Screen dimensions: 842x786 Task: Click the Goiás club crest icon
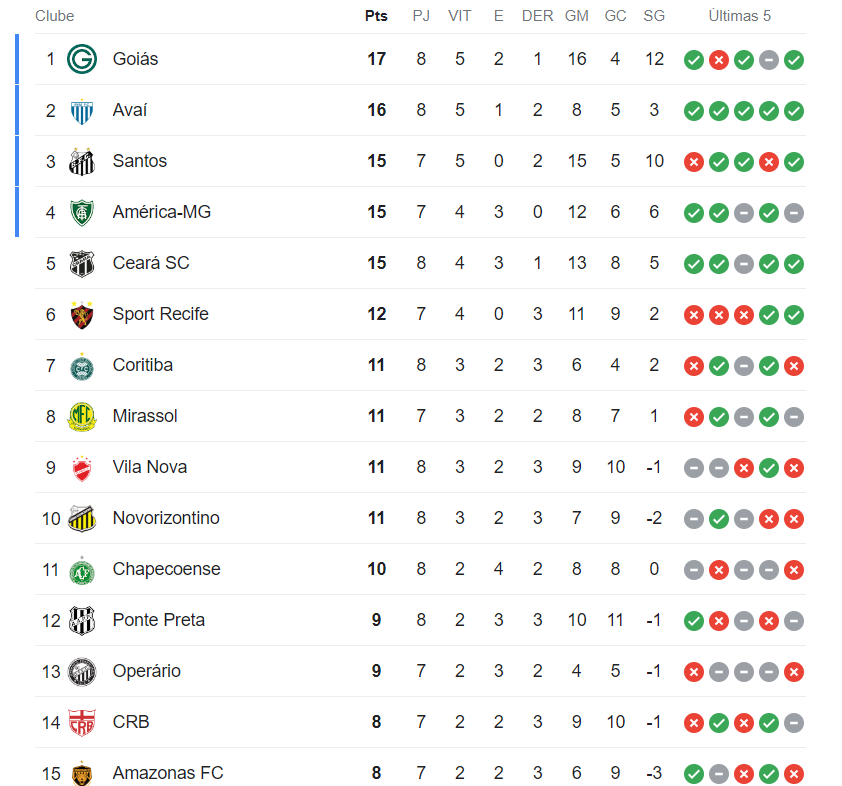(x=82, y=59)
